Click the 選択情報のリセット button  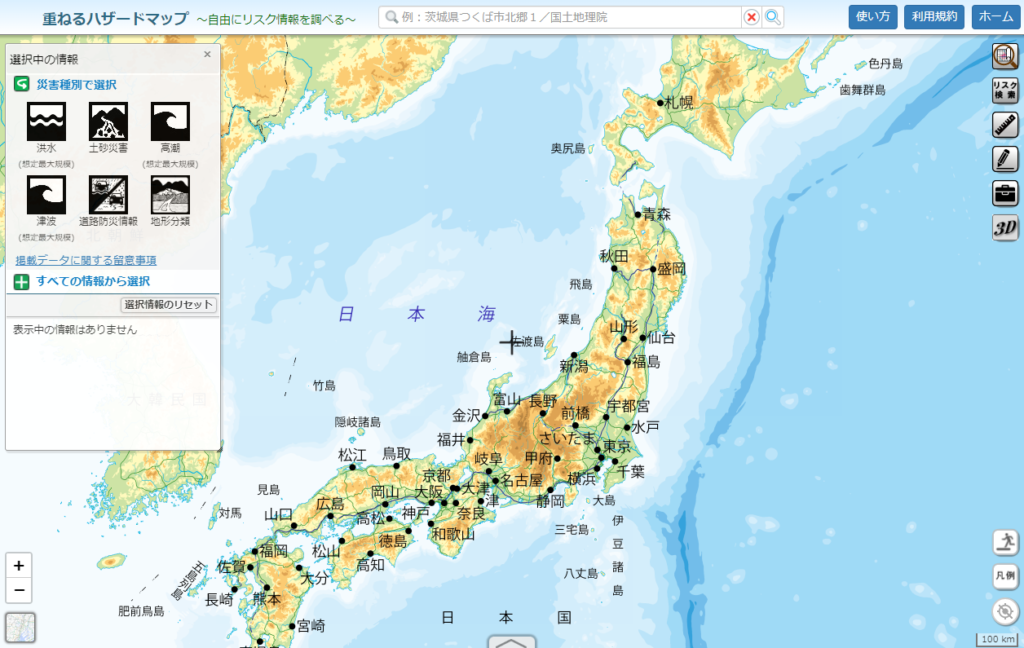pyautogui.click(x=168, y=304)
